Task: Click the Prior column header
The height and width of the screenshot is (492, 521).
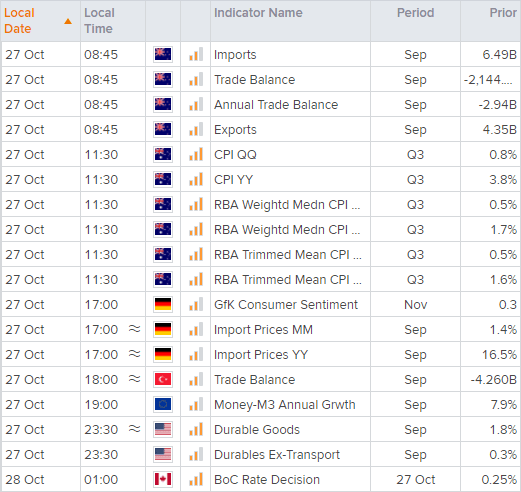Action: click(x=503, y=13)
